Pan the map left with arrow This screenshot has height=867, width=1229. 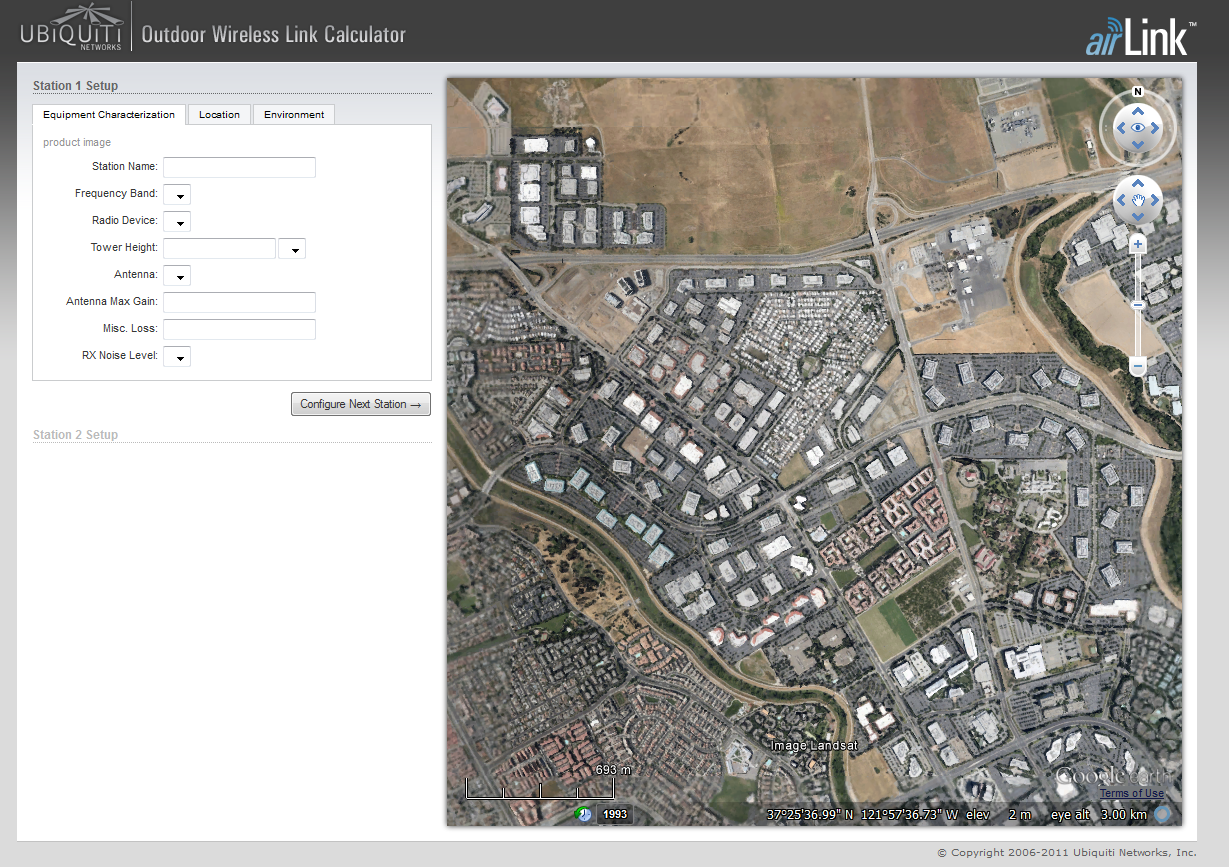[x=1120, y=201]
